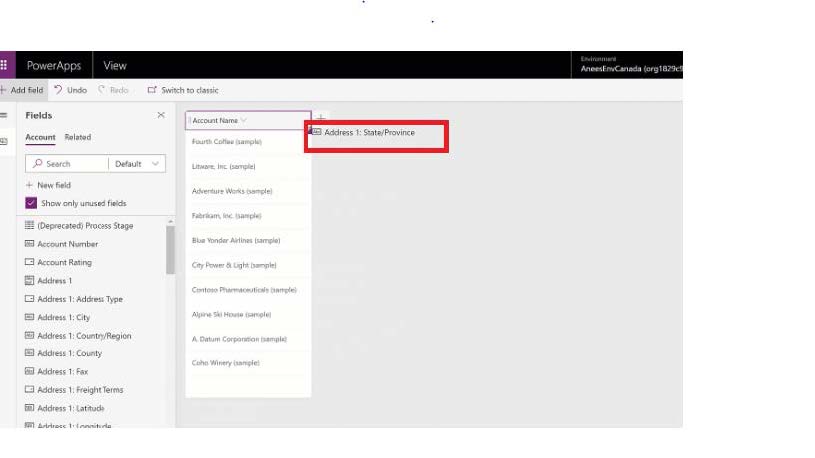Click the Address 1 multiline text icon
This screenshot has width=815, height=458.
[30, 280]
